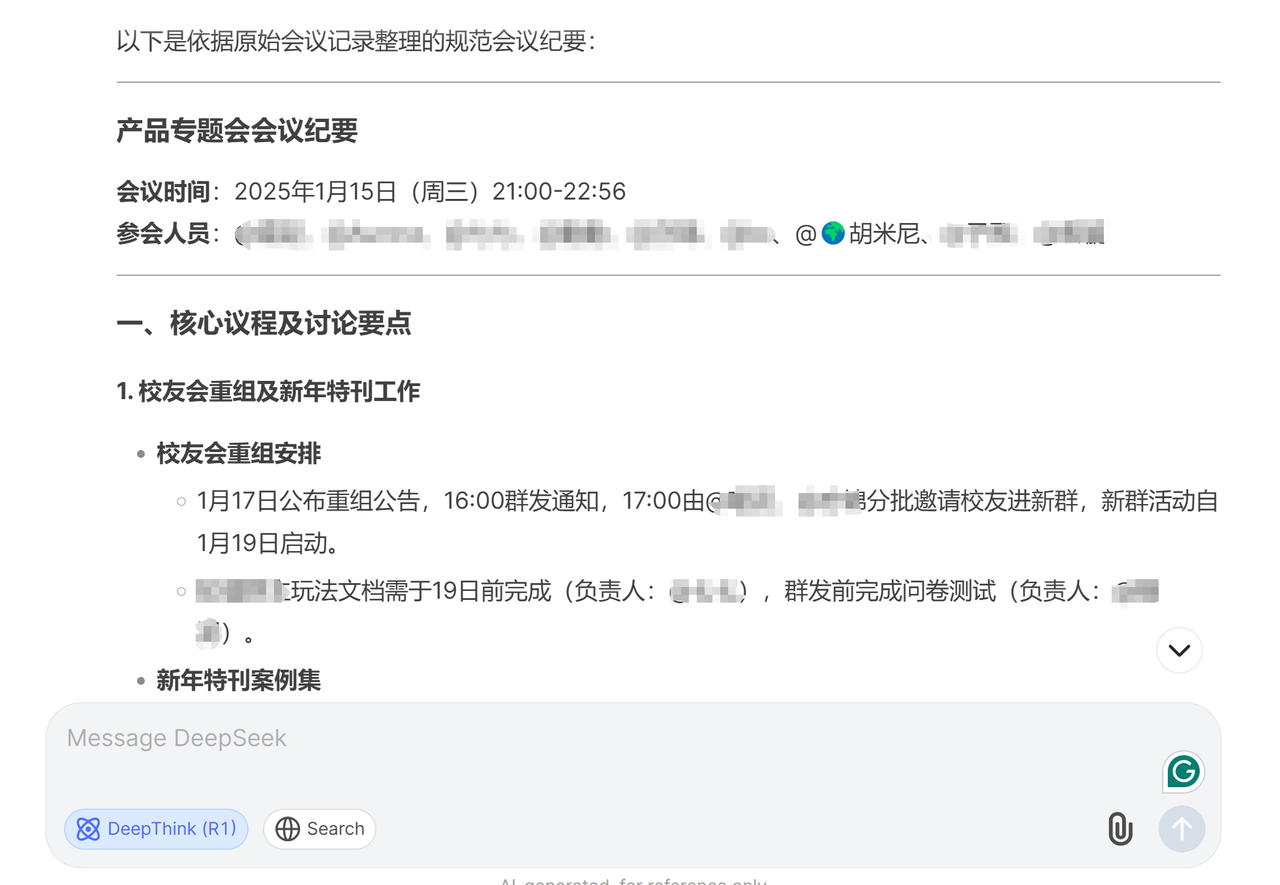Screen dimensions: 1280x885
Task: Click the heading 产品专题会会议纪要
Action: coord(237,131)
